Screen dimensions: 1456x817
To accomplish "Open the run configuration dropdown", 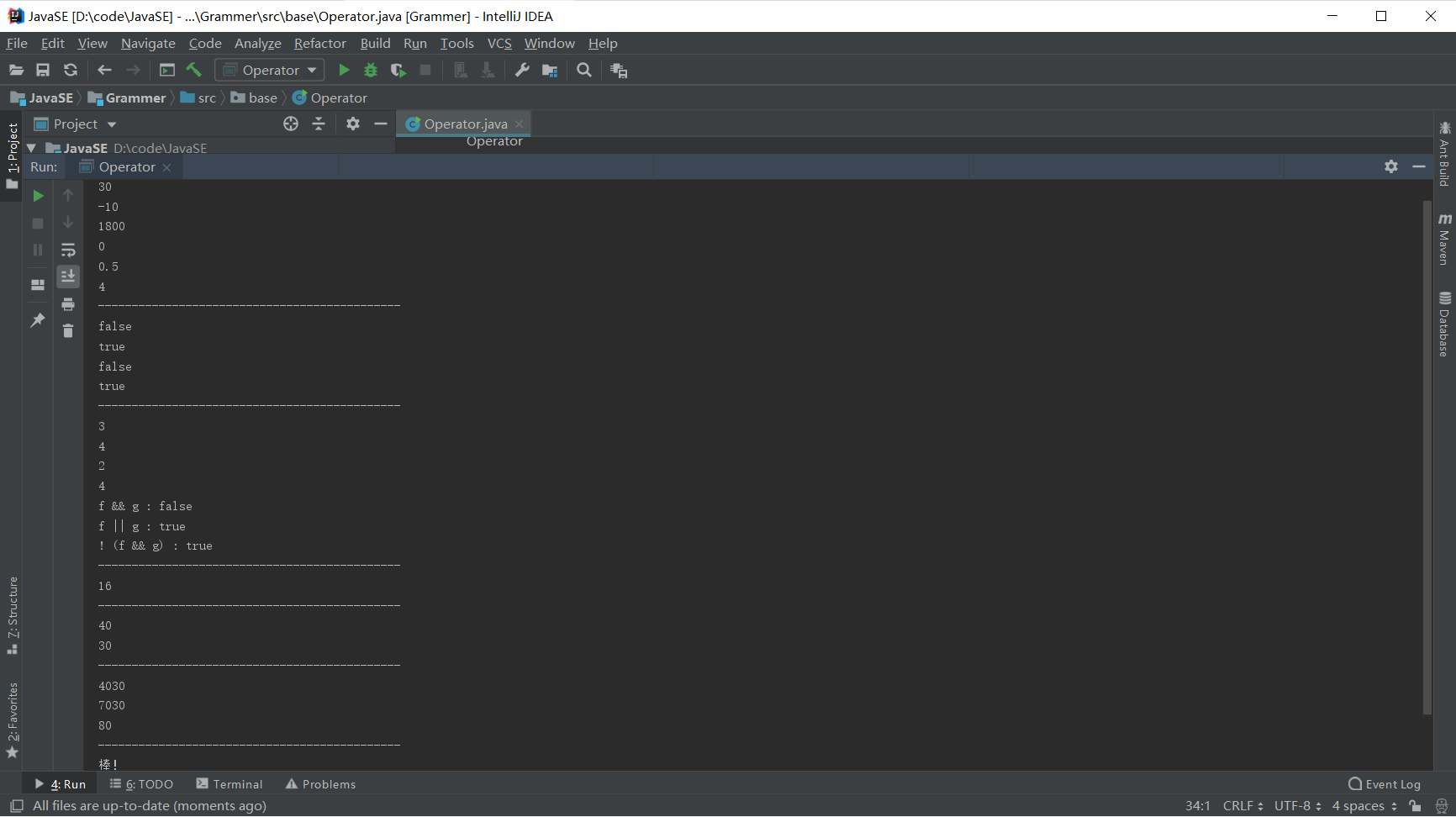I will point(270,71).
